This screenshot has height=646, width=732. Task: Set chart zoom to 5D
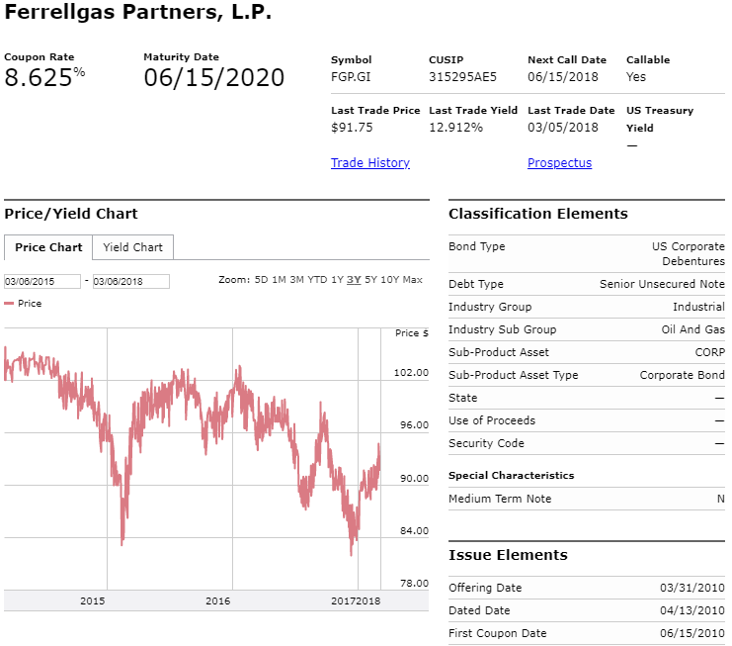(261, 280)
